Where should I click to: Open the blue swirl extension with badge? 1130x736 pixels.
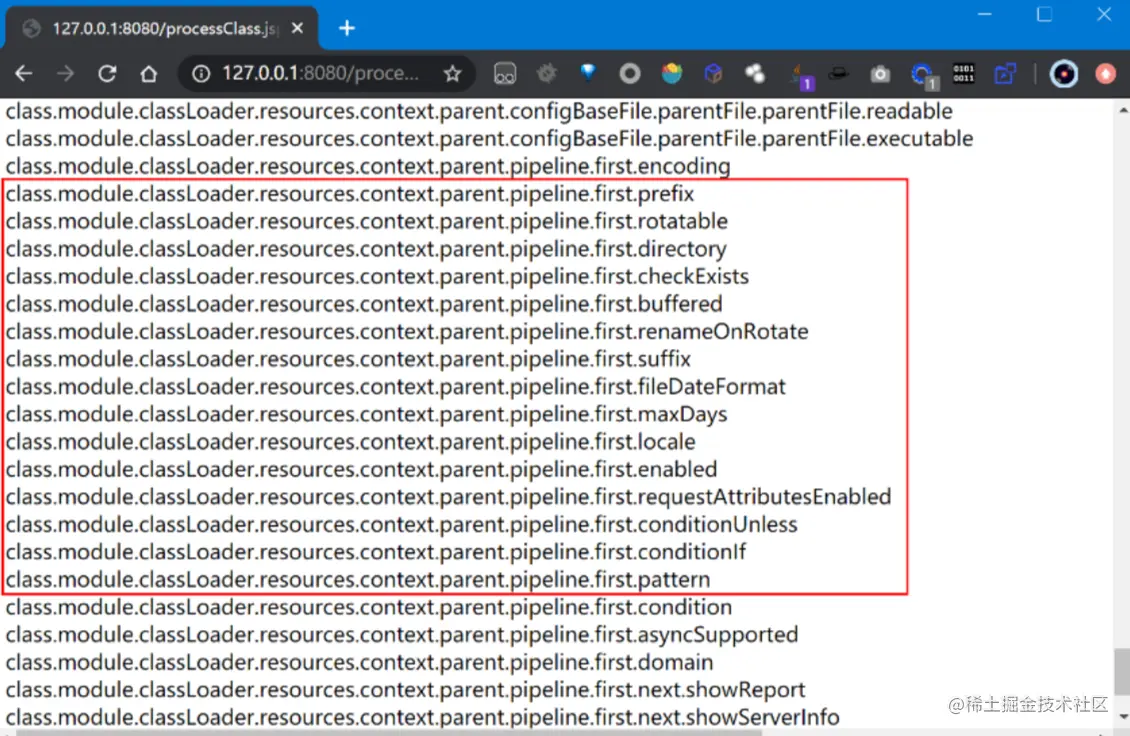click(924, 76)
